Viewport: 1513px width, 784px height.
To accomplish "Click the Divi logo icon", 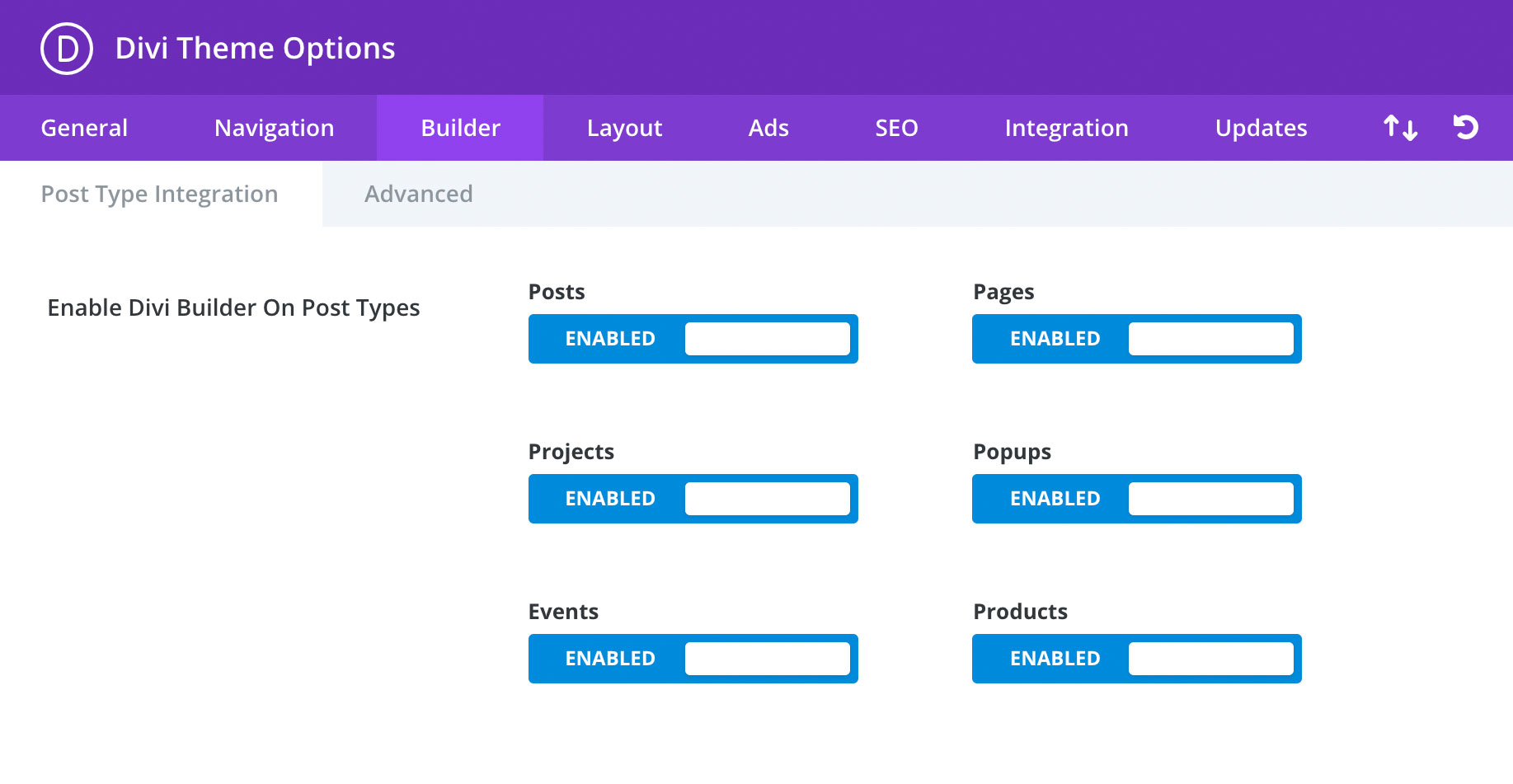I will 67,49.
